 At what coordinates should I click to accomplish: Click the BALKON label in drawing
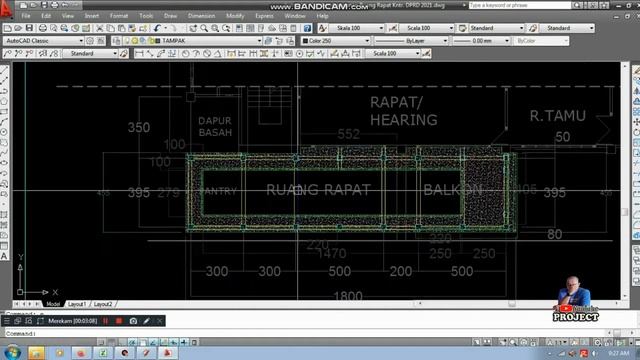click(x=452, y=190)
